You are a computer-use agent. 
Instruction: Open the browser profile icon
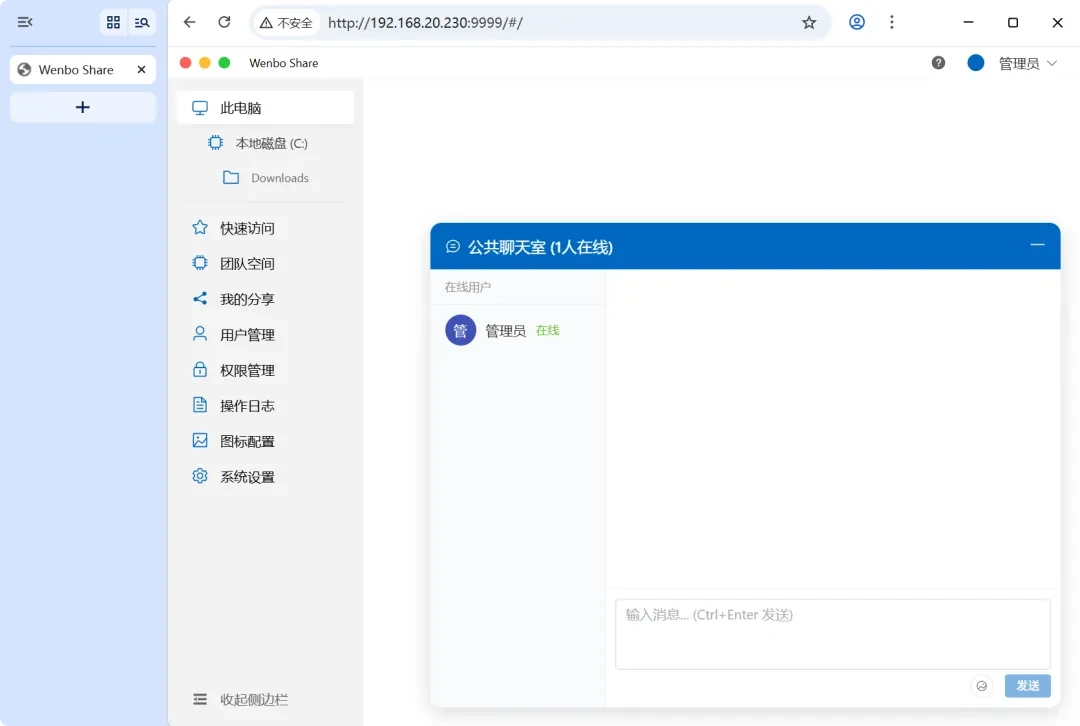coord(857,22)
